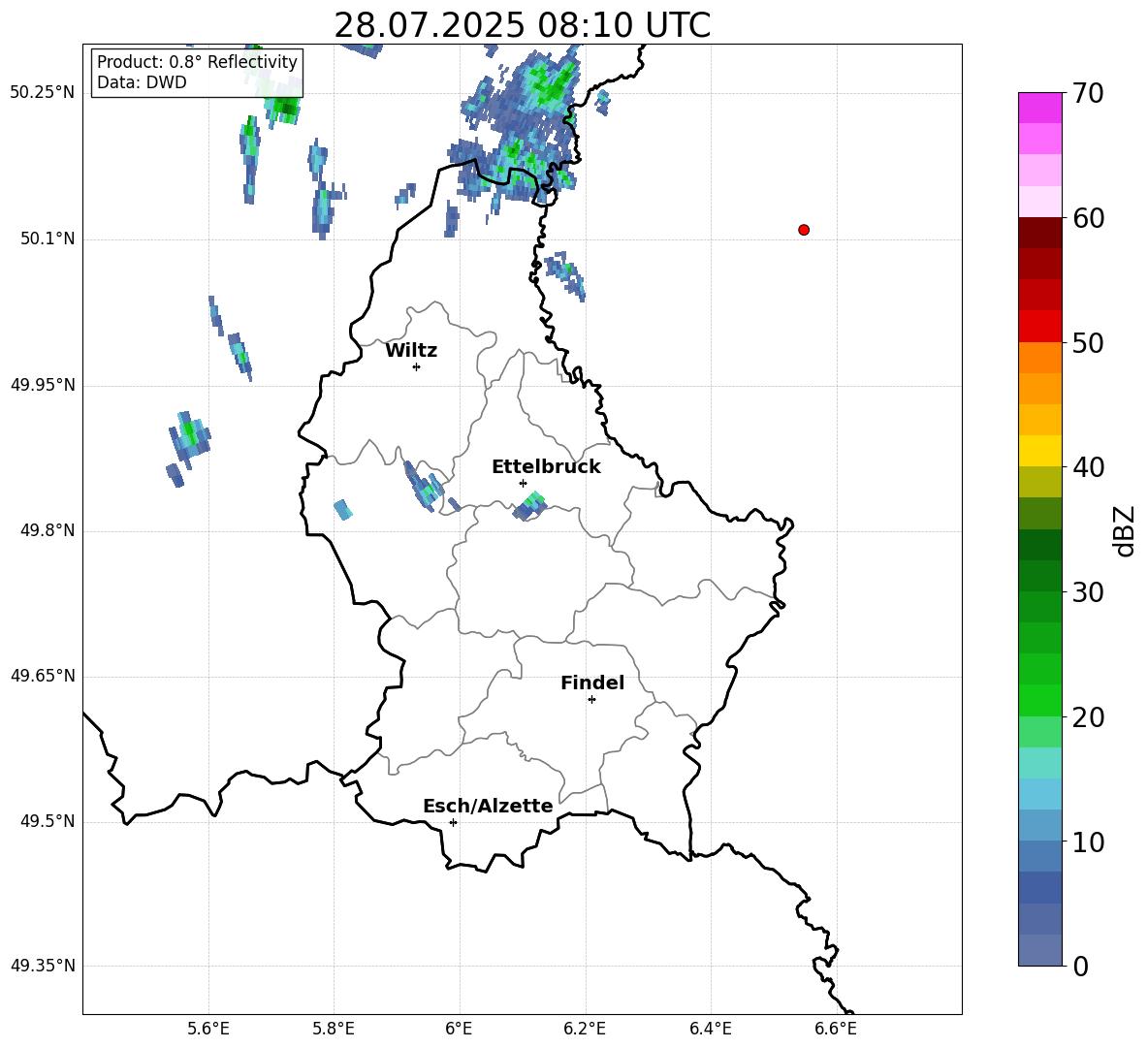Click the 5.8°E longitude label
This screenshot has height=1048, width=1148.
tap(334, 1029)
